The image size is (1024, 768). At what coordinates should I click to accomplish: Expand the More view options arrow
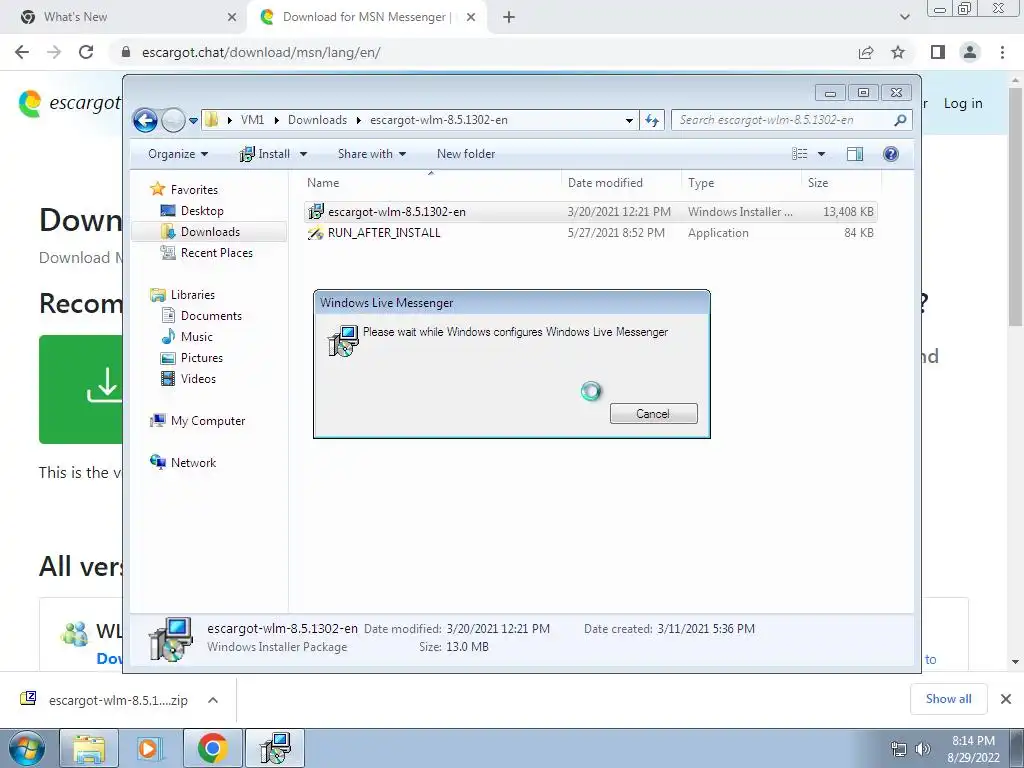(822, 154)
